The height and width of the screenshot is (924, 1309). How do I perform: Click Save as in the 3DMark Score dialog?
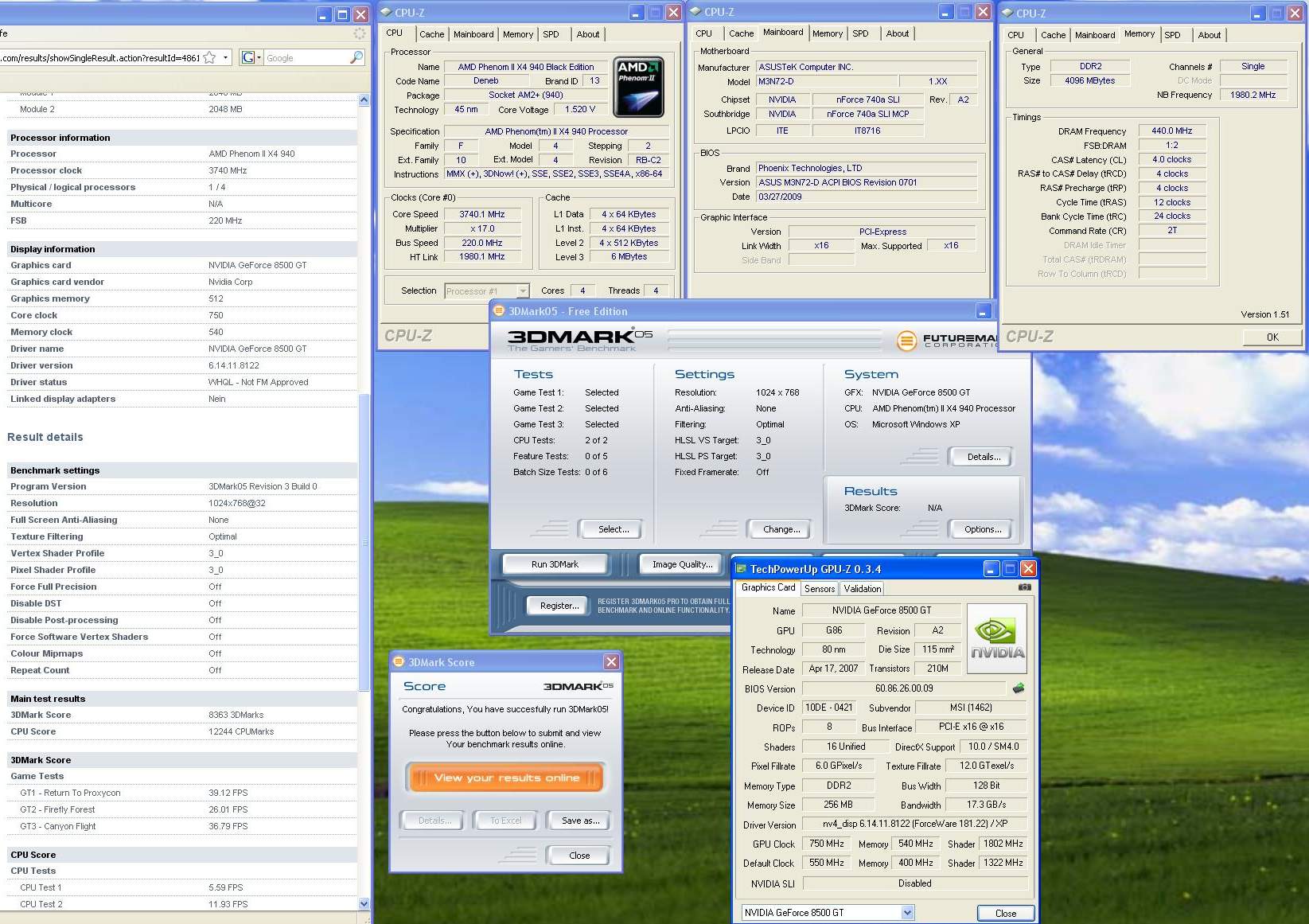point(580,821)
